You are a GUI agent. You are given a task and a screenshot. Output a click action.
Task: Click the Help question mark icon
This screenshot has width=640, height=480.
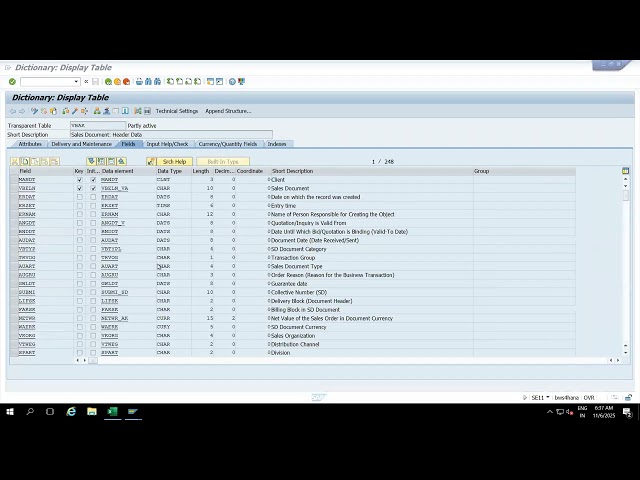coord(232,82)
